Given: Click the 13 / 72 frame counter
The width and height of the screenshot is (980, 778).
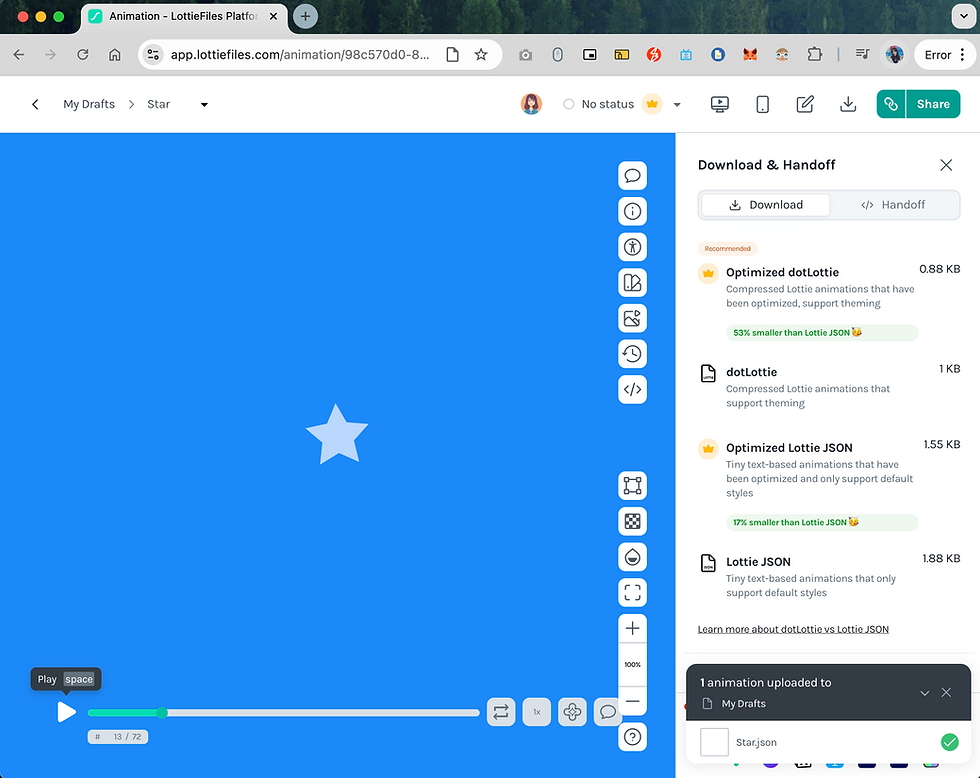Looking at the screenshot, I should 118,737.
